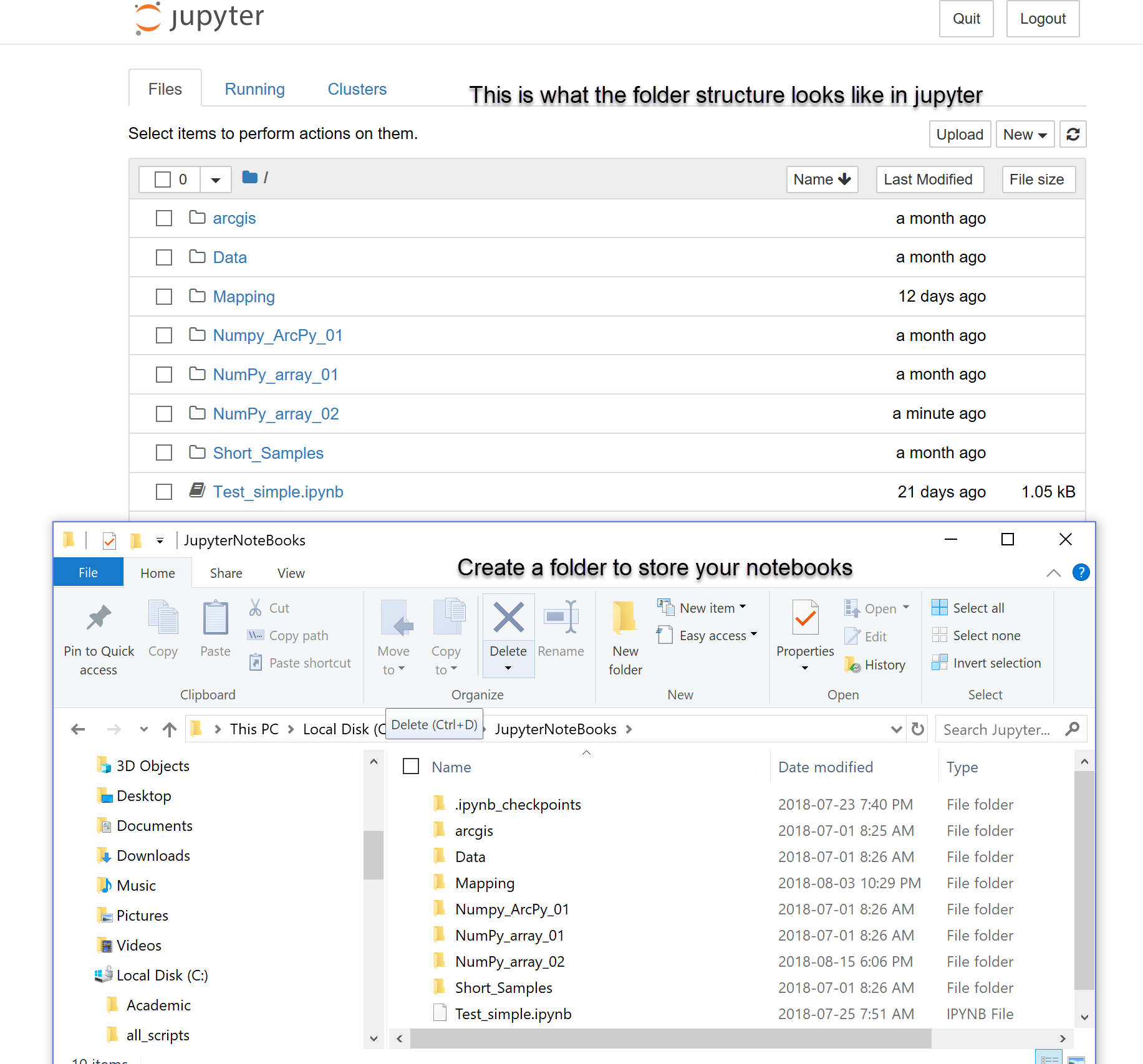Click the Jupyter logo

[x=200, y=17]
